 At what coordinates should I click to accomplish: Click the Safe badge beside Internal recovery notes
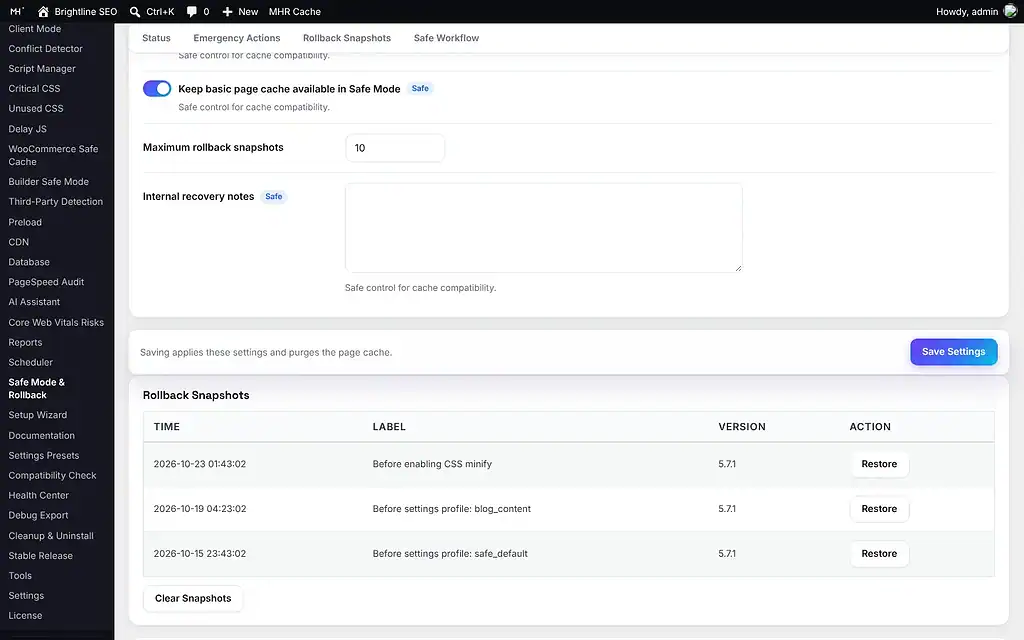click(x=274, y=197)
